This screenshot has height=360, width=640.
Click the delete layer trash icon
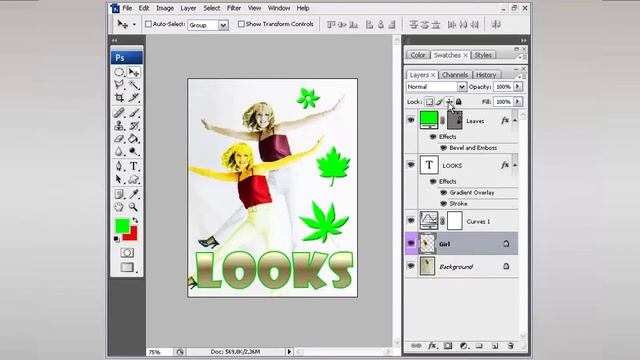click(x=510, y=346)
